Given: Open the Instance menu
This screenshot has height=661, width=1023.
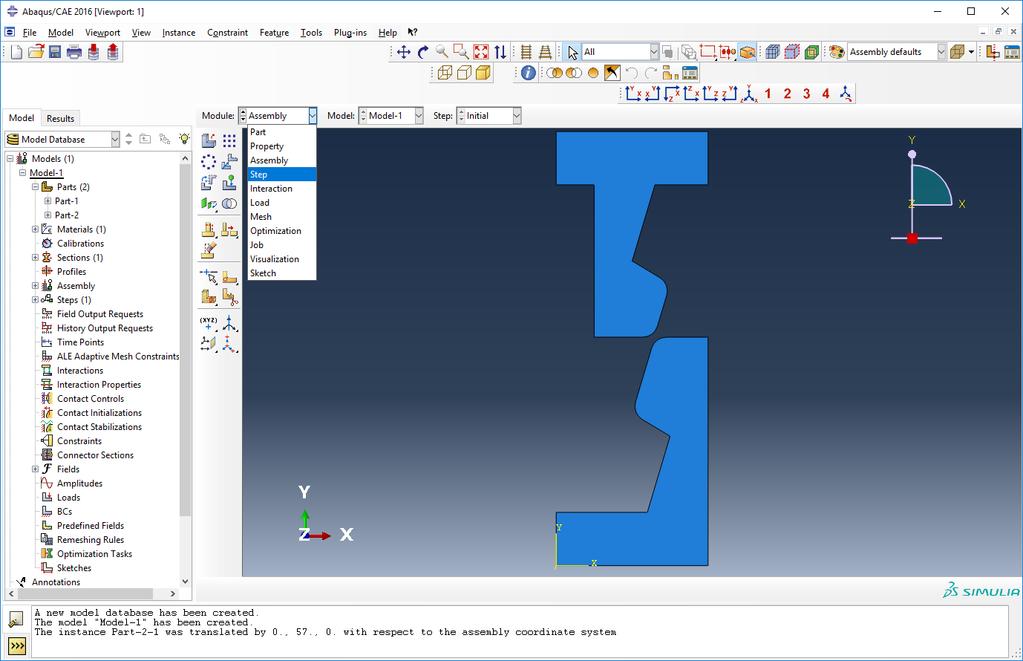Looking at the screenshot, I should pos(179,33).
